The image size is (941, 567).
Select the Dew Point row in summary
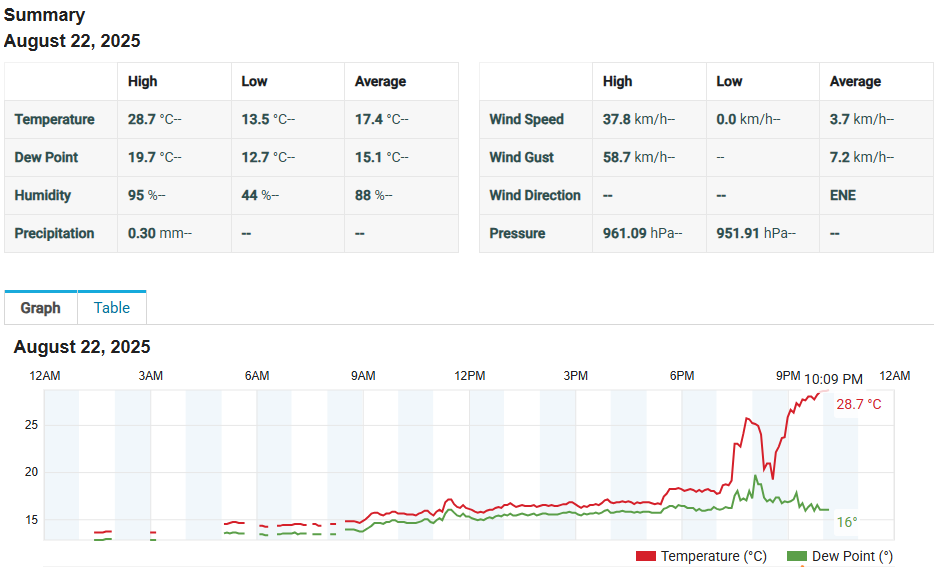coord(46,157)
